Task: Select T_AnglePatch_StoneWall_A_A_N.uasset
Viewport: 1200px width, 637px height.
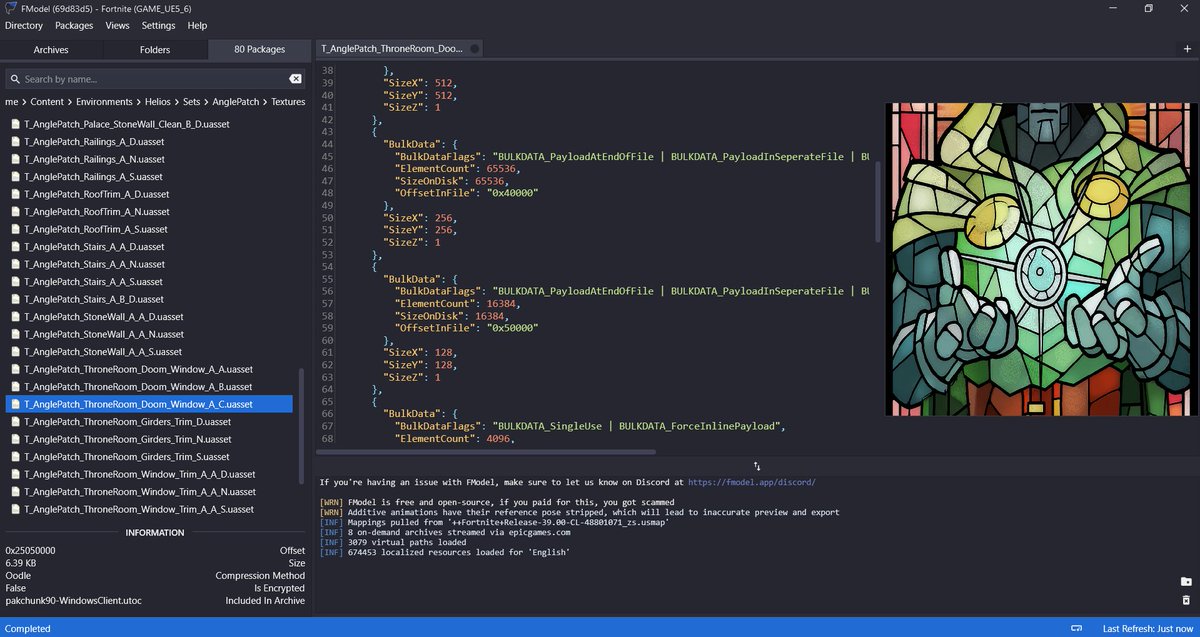Action: [150, 334]
